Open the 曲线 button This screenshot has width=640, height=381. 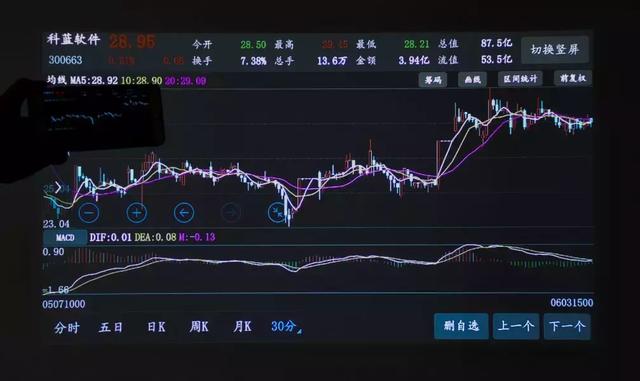click(x=472, y=79)
